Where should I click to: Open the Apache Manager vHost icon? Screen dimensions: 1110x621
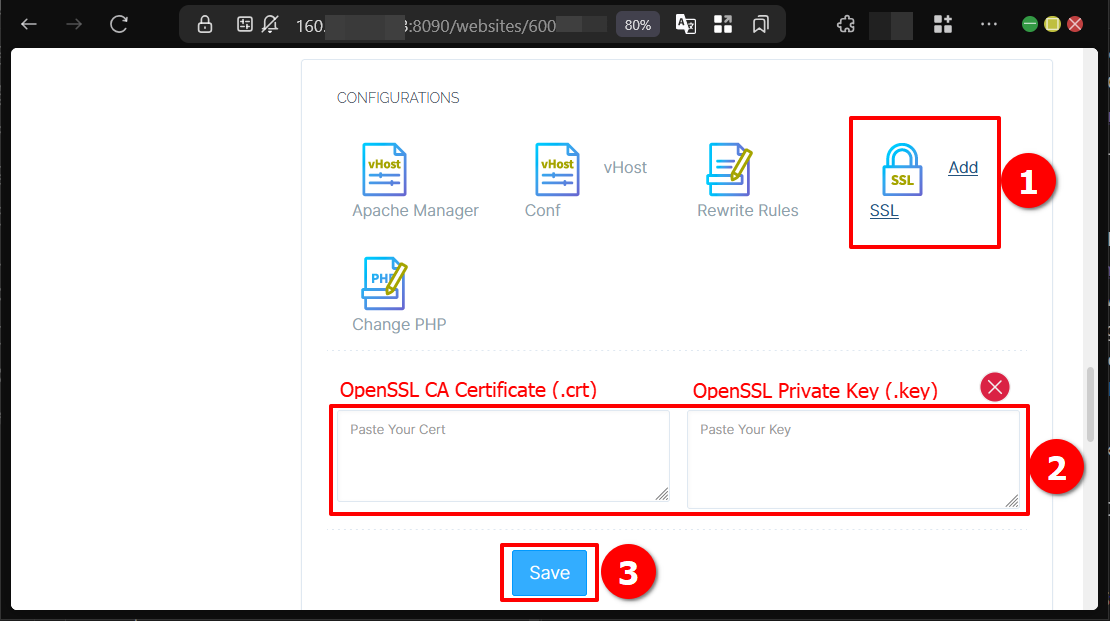pos(384,170)
